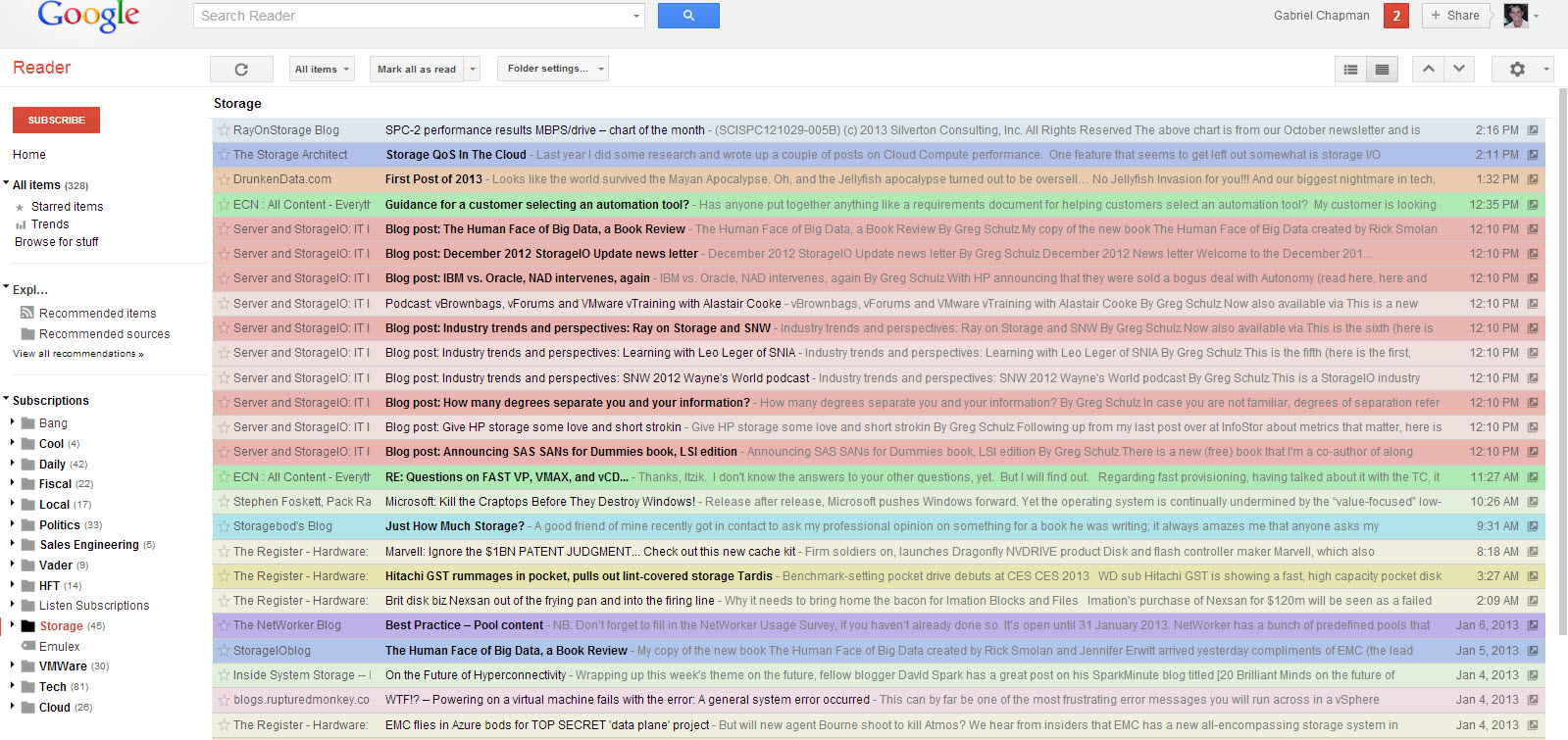Open The NetWorker Blog post original icon
The image size is (1568, 740).
point(1533,625)
